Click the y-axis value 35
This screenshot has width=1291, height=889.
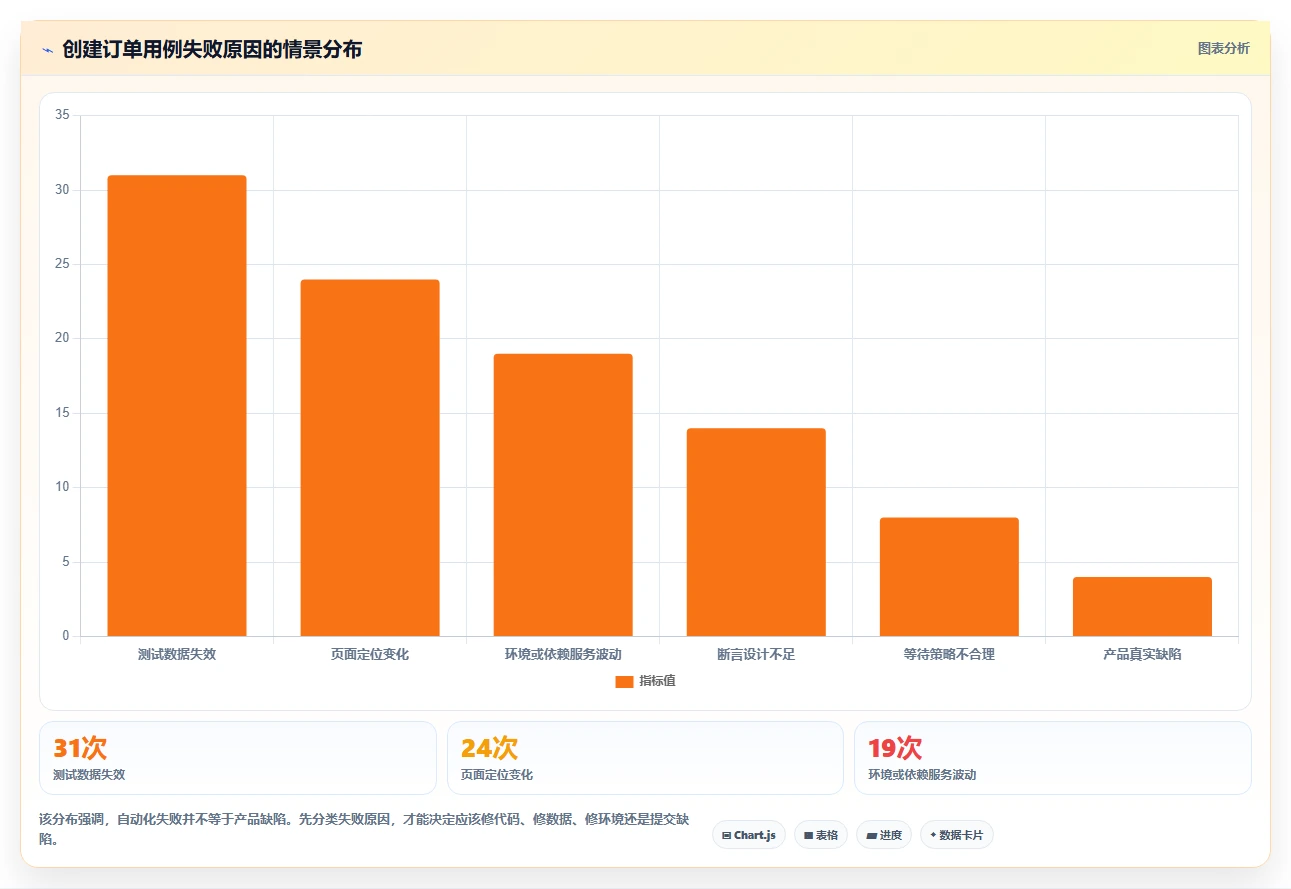coord(62,115)
